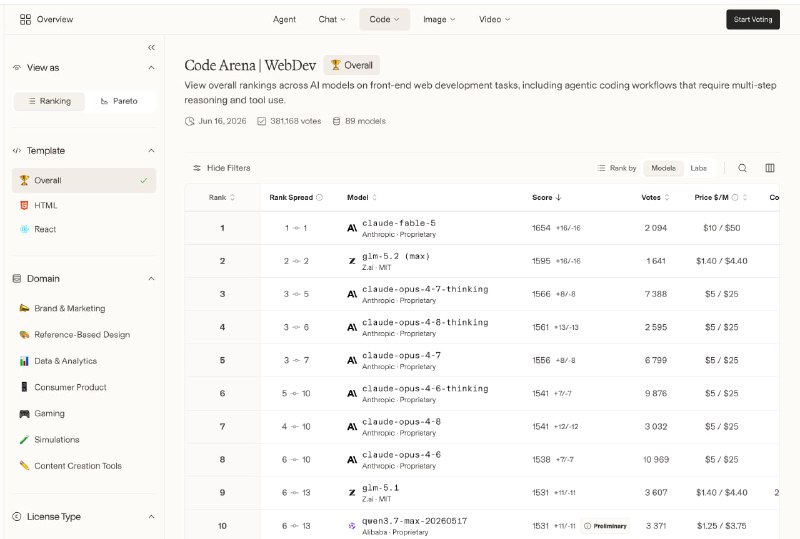The image size is (800, 539).
Task: Collapse the Domain section chevron
Action: coord(152,279)
